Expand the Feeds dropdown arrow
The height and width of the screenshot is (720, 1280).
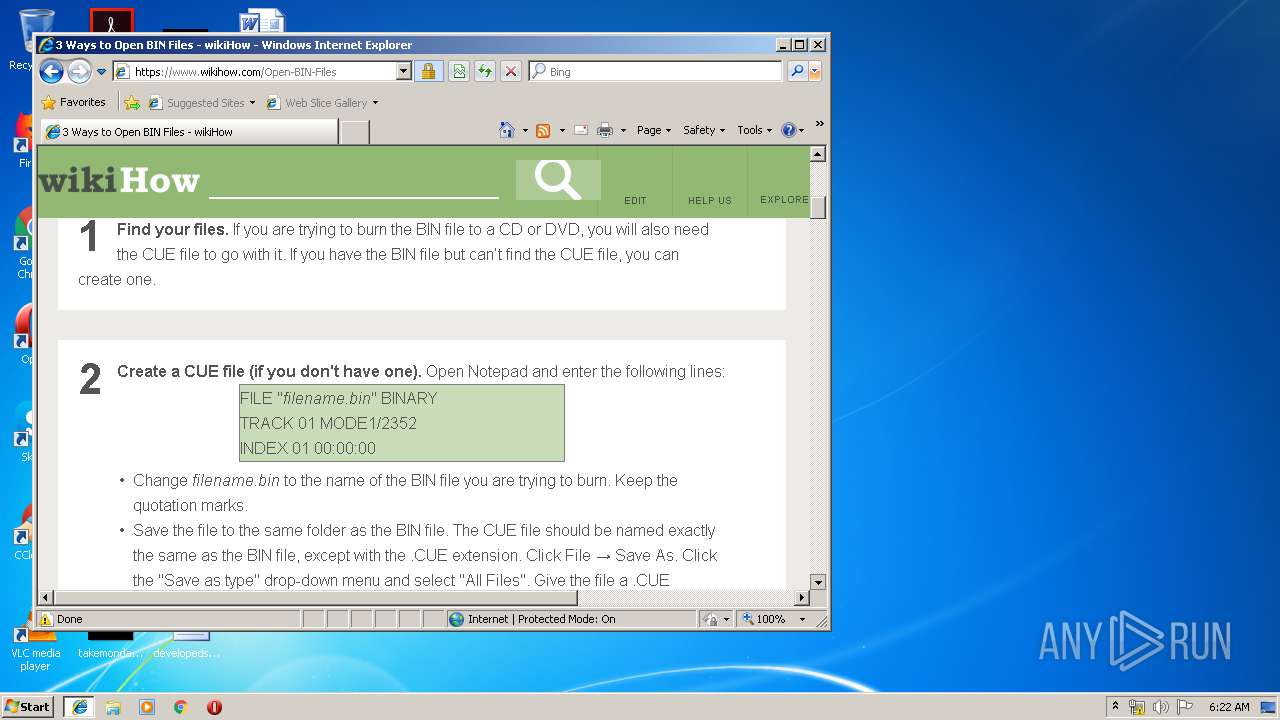click(x=562, y=131)
